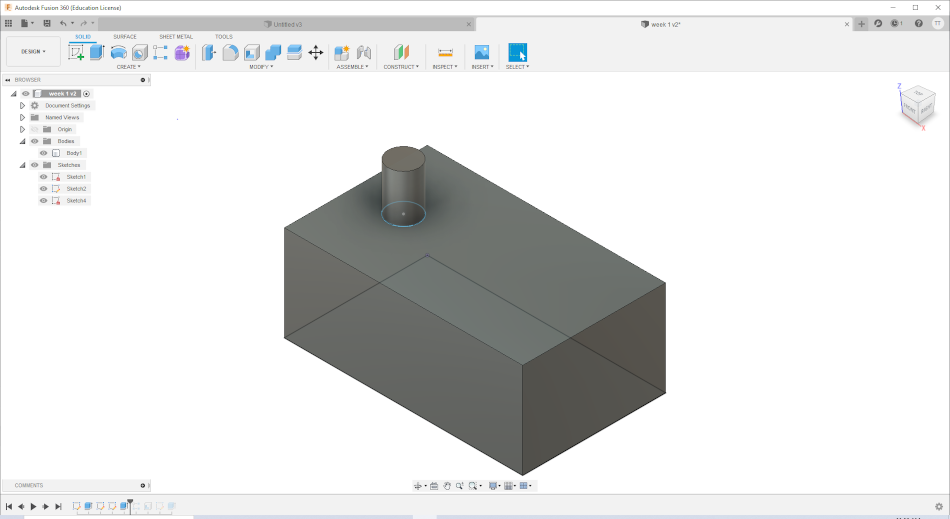This screenshot has height=519, width=950.
Task: Select the Offset Face tool
Action: pos(294,53)
